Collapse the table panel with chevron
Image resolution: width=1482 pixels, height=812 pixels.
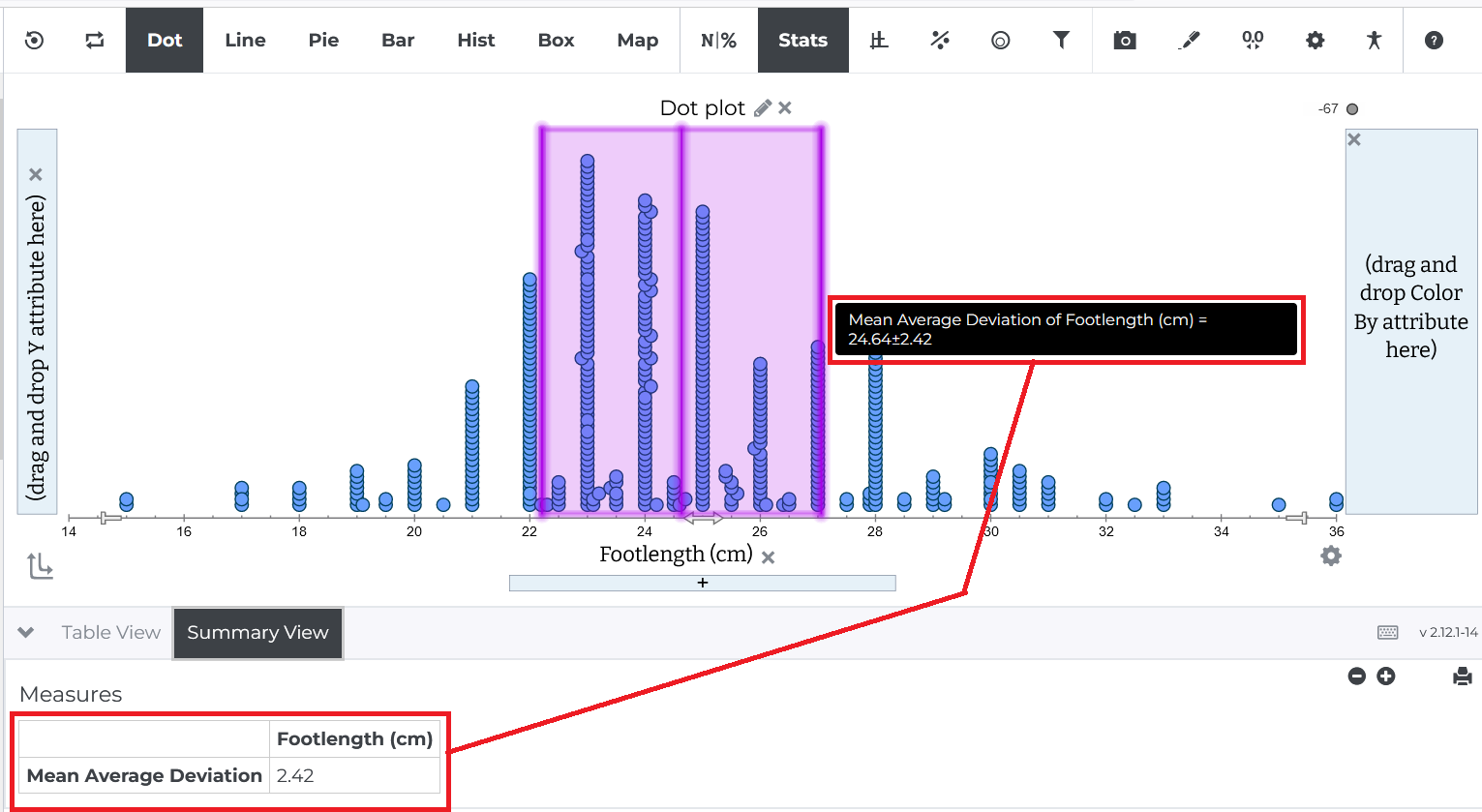pos(26,632)
